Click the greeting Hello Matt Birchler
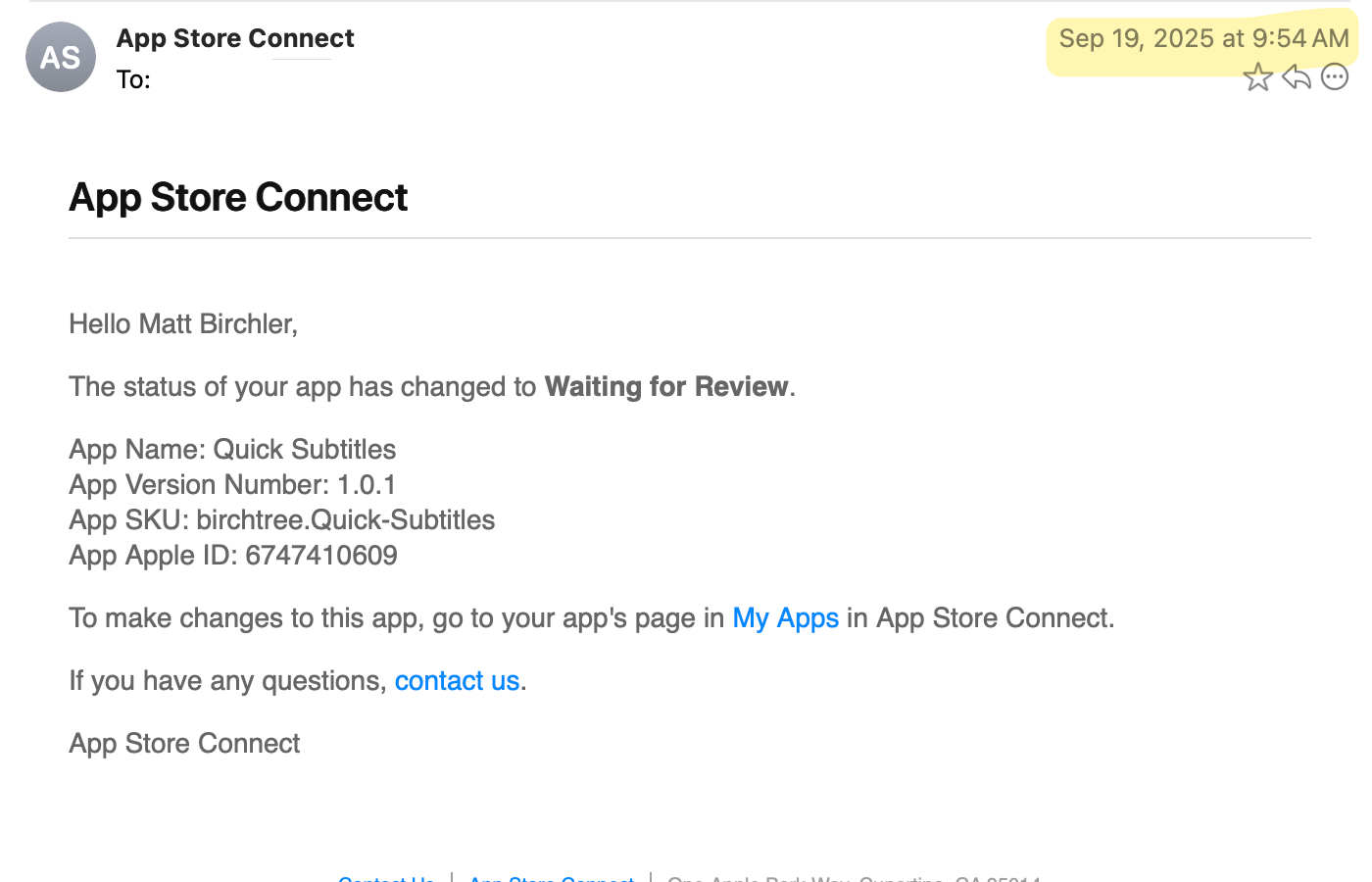1372x882 pixels. coord(183,324)
